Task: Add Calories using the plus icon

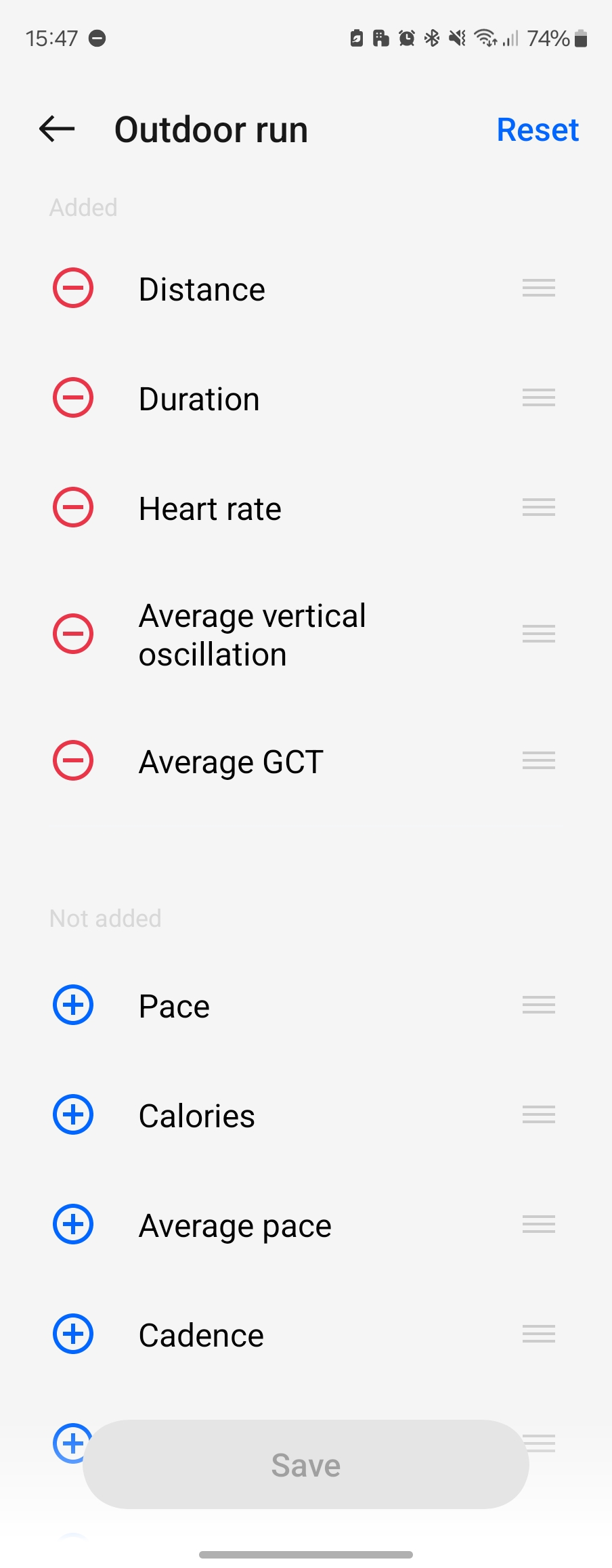Action: [73, 1114]
